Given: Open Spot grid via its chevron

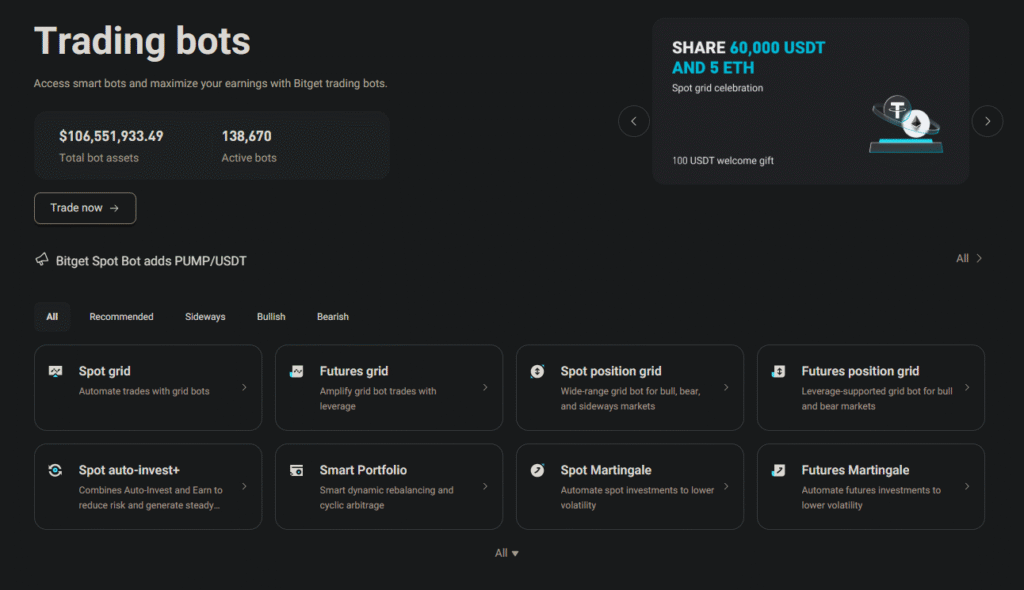Looking at the screenshot, I should (x=244, y=387).
